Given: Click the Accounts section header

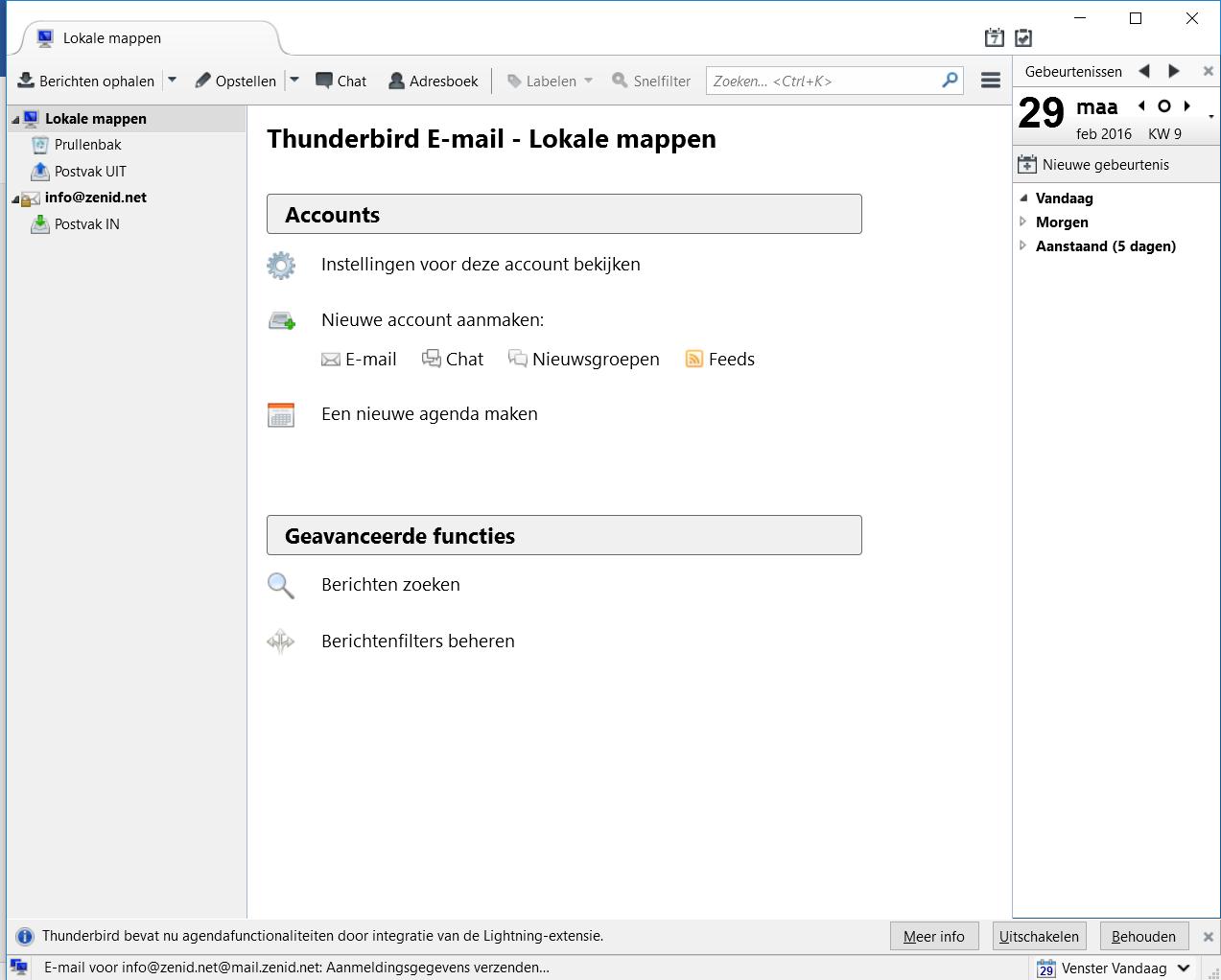Looking at the screenshot, I should point(564,214).
